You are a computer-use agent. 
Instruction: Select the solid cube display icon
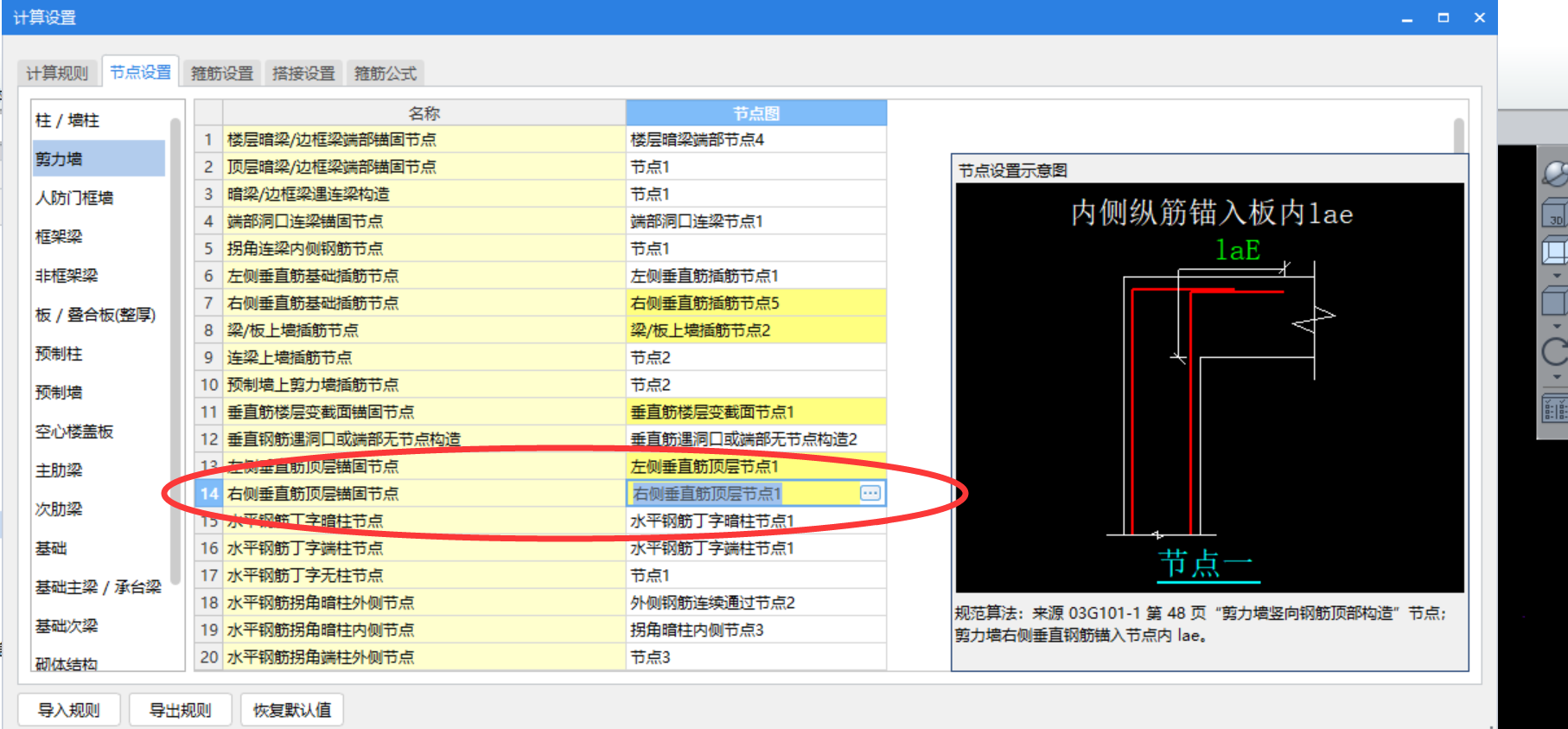(x=1555, y=302)
